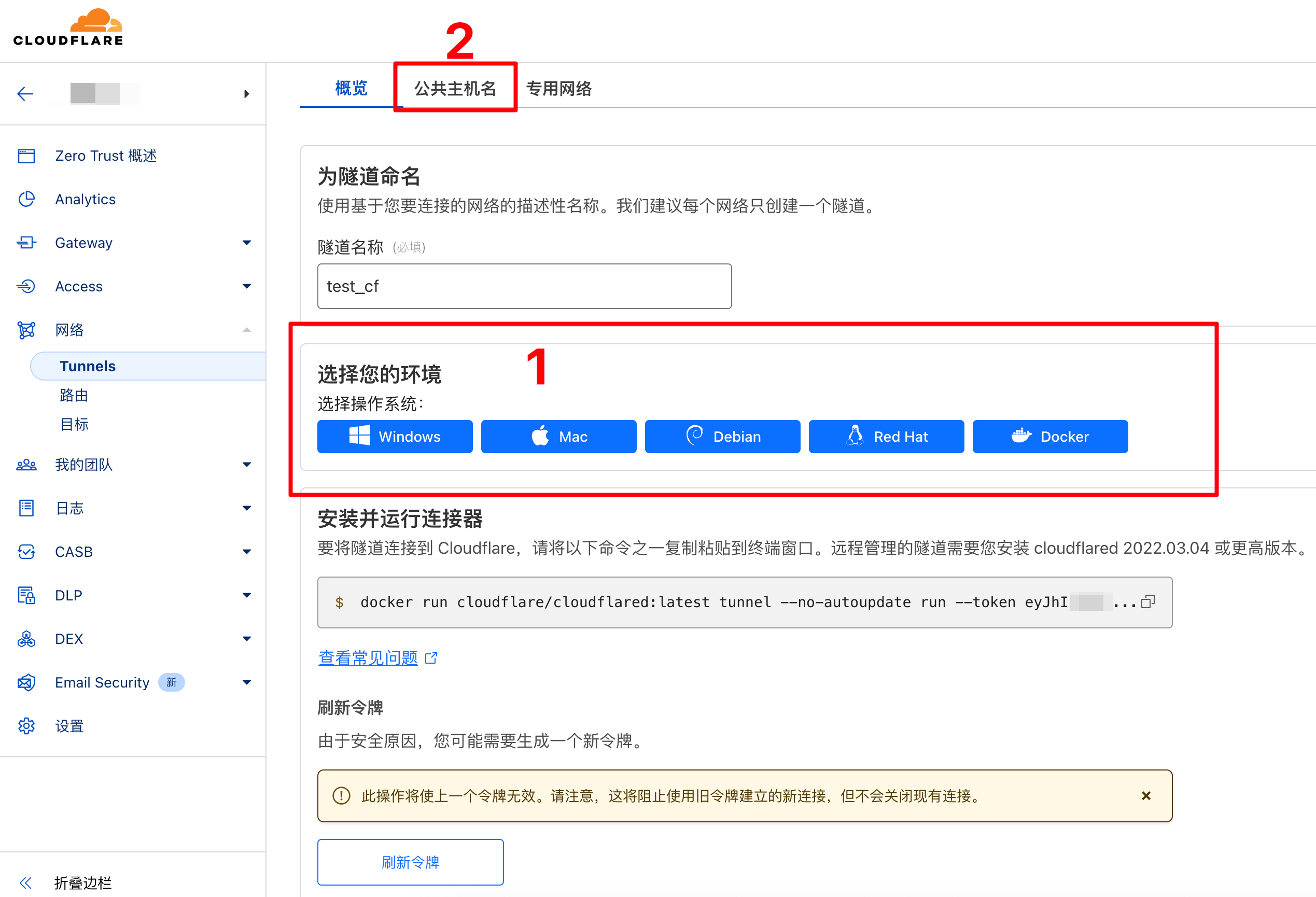Click the 刷新令牌 refresh token button
Image resolution: width=1316 pixels, height=897 pixels.
coord(410,862)
